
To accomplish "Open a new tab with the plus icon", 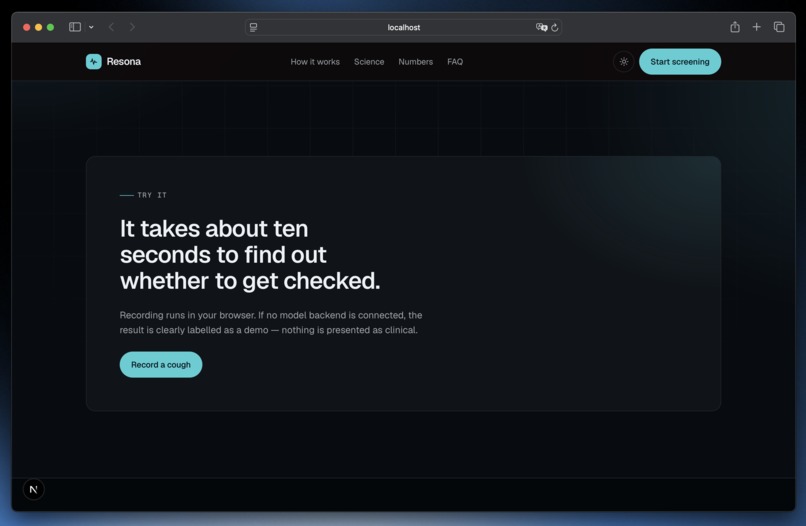I will [757, 27].
